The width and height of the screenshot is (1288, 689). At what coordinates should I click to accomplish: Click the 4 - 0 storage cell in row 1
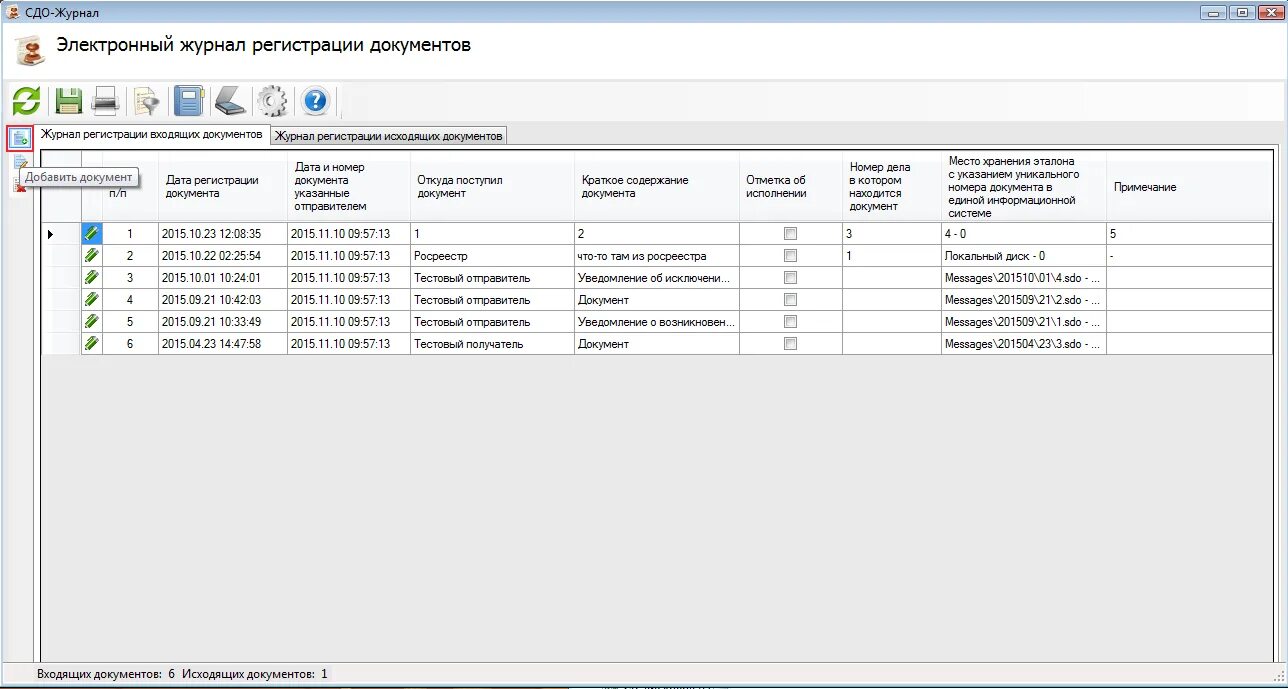[x=1023, y=233]
